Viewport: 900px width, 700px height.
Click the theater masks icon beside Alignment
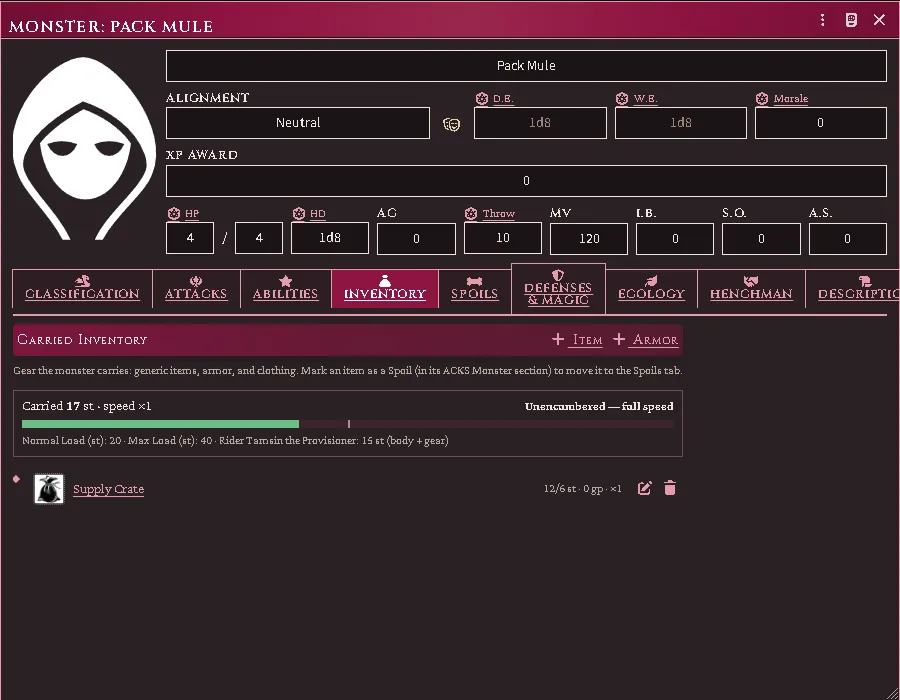[x=452, y=124]
